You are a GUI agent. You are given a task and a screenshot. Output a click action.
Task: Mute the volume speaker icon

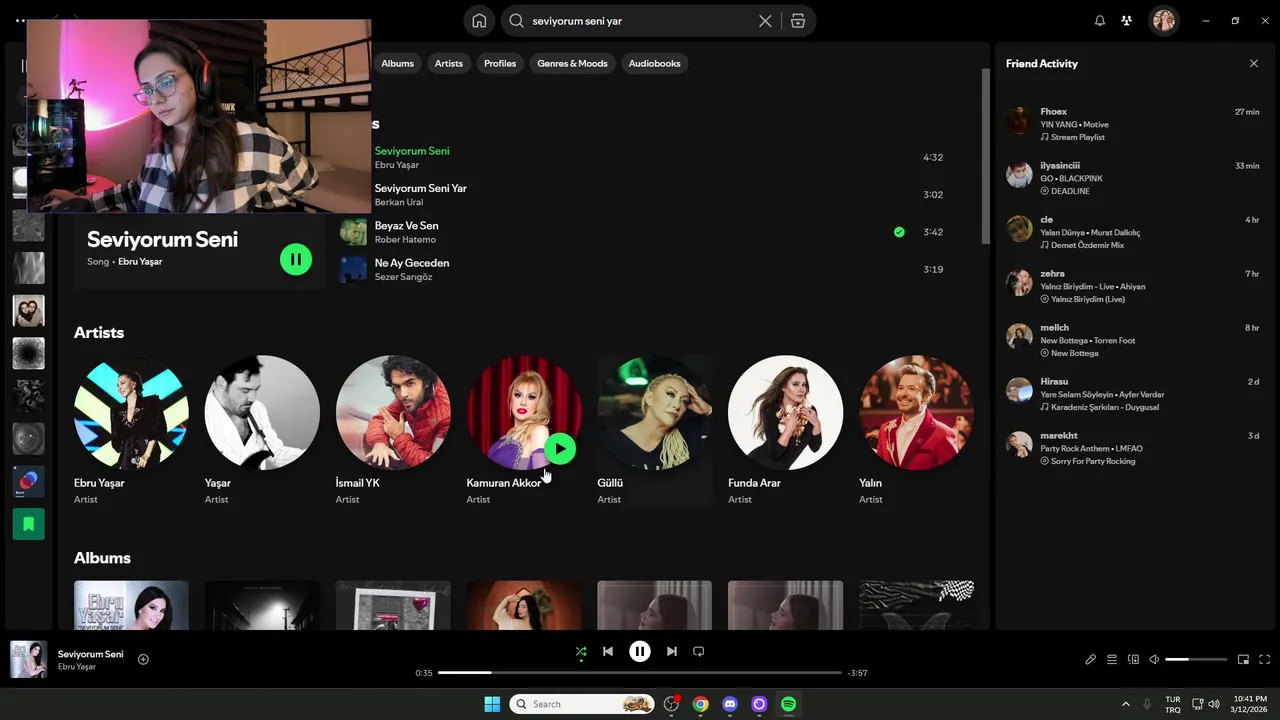[1154, 659]
